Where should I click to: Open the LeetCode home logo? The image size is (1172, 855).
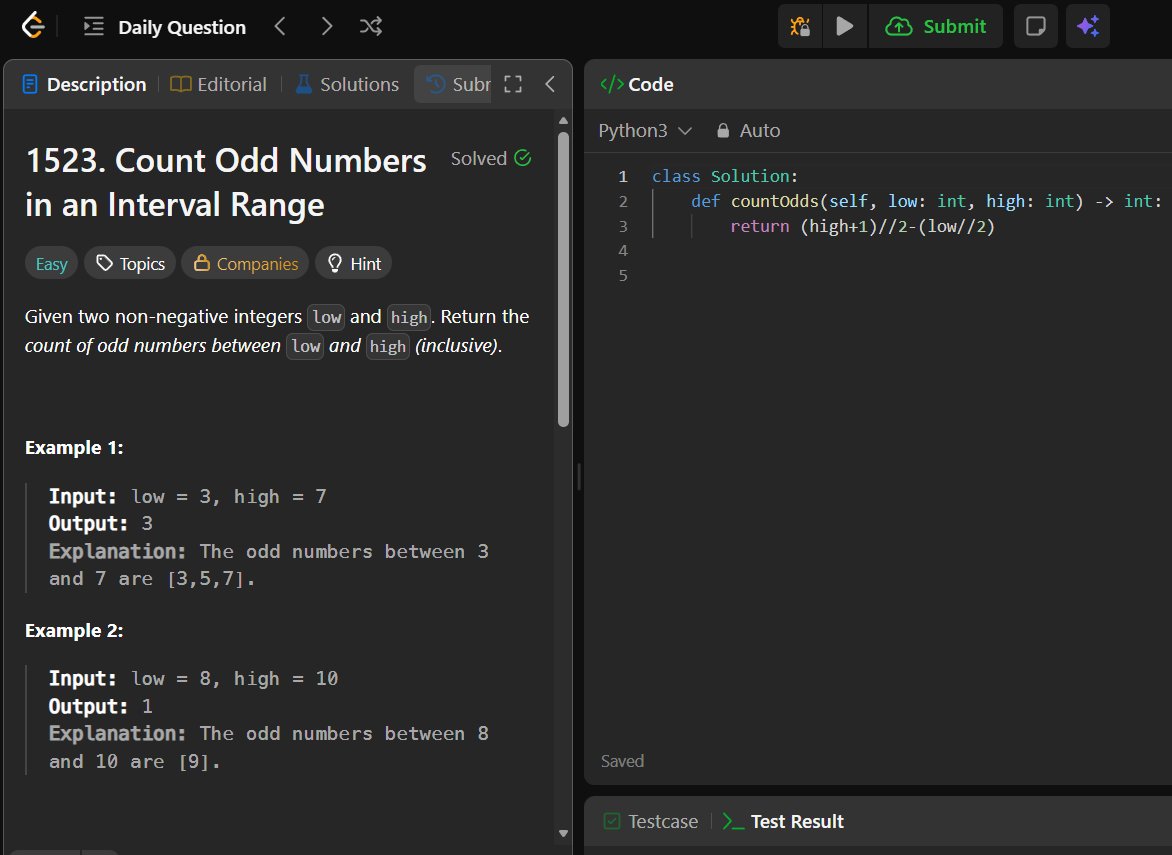33,26
